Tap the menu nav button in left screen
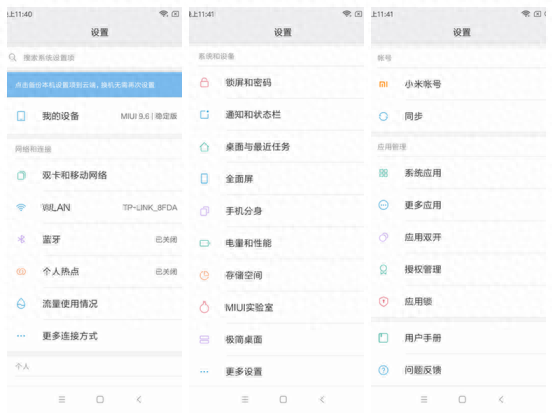Image resolution: width=553 pixels, height=420 pixels. pyautogui.click(x=62, y=399)
